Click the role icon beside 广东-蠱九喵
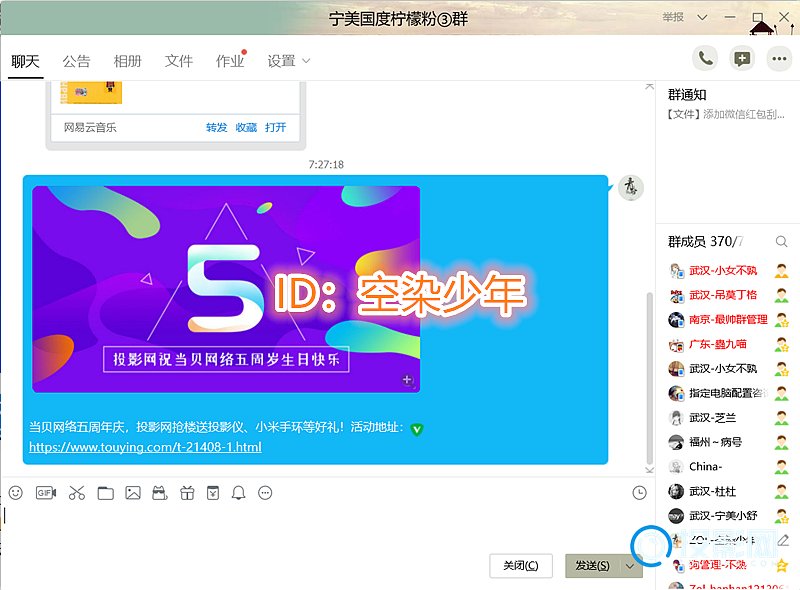The image size is (800, 590). pyautogui.click(x=781, y=345)
